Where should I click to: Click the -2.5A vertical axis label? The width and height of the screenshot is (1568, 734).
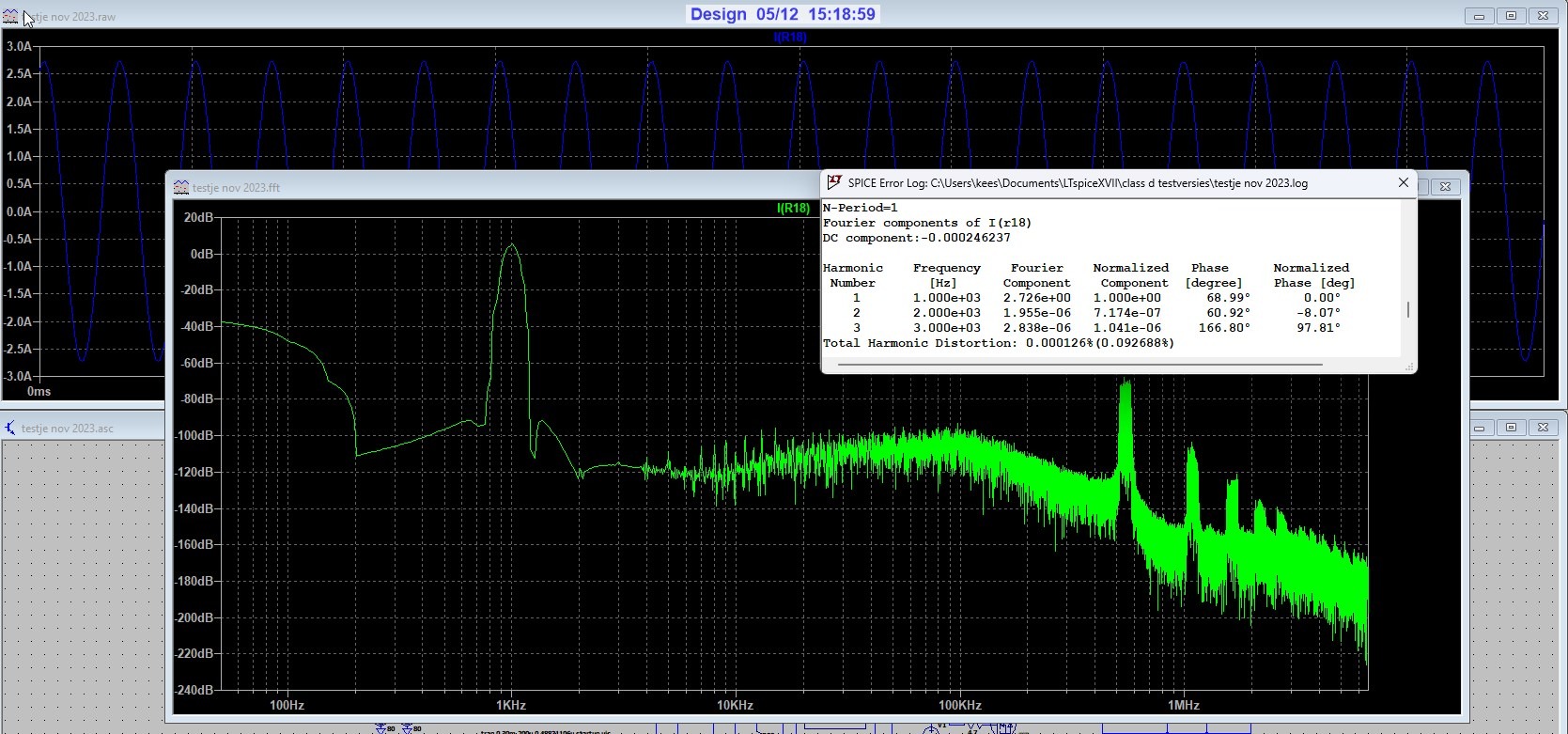pyautogui.click(x=17, y=349)
